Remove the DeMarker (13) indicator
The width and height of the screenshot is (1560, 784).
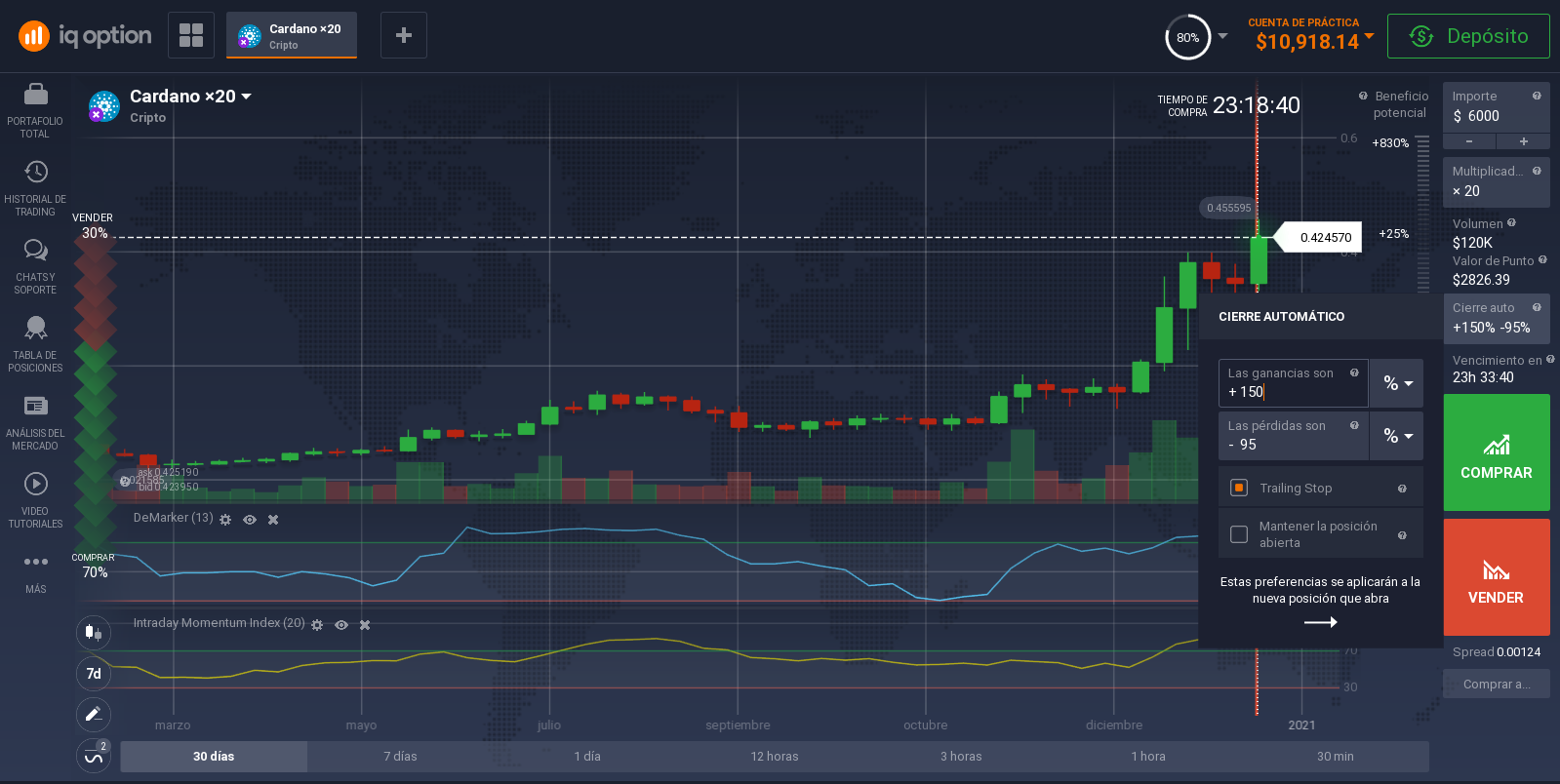click(273, 520)
